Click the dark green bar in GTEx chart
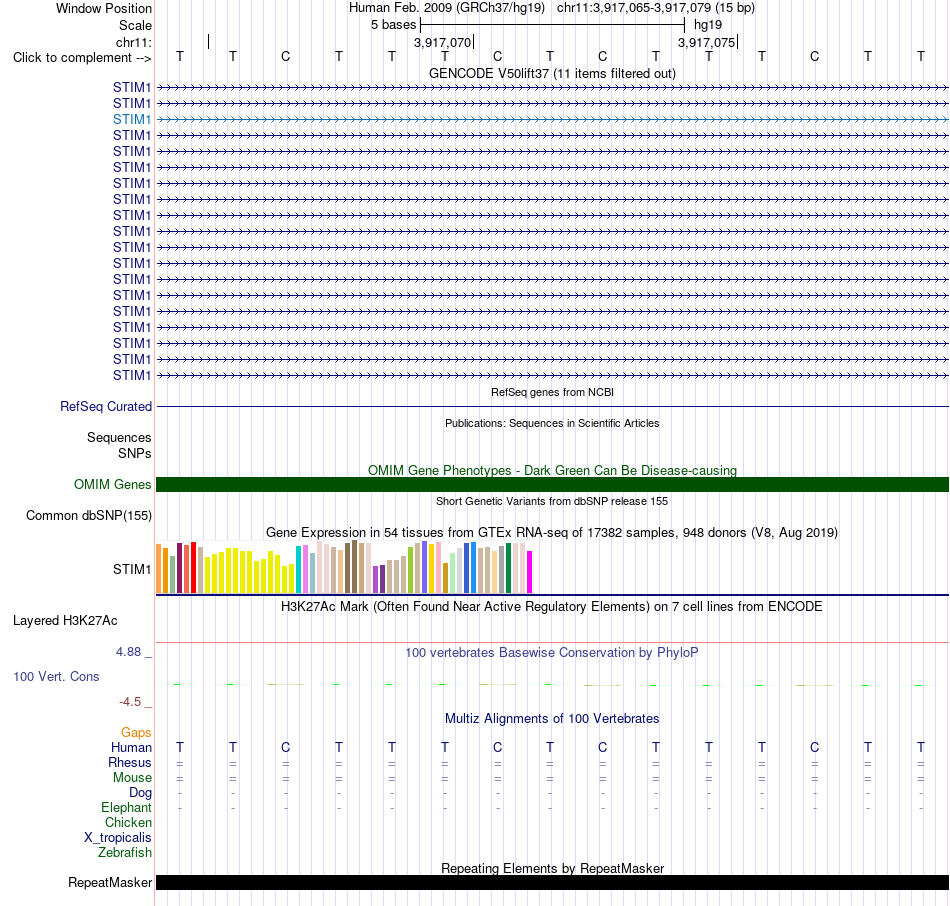Image resolution: width=950 pixels, height=906 pixels. [509, 568]
